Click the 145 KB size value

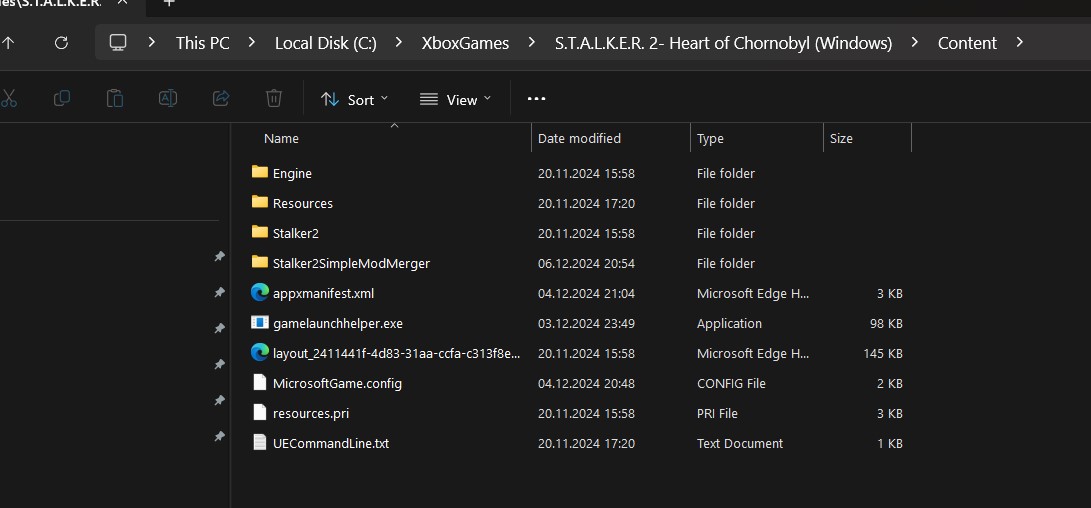click(x=883, y=354)
